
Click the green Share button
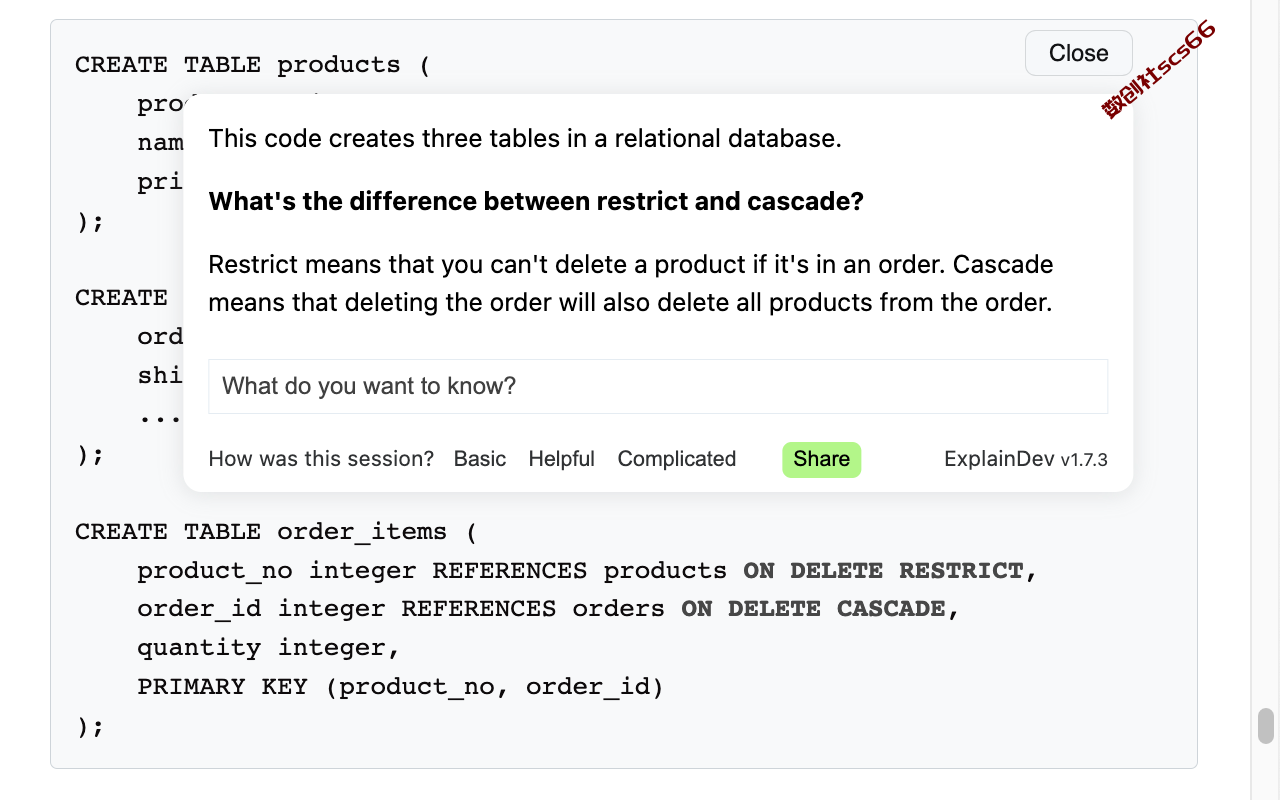pos(821,459)
